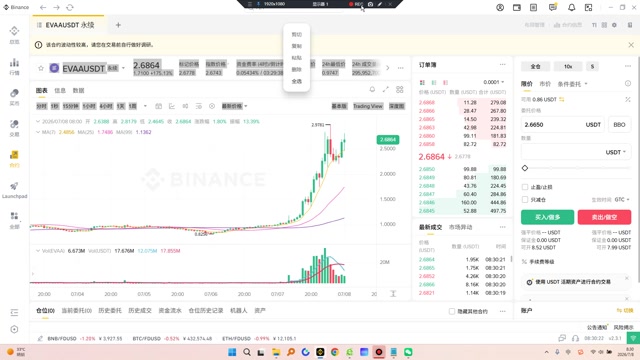Open the 交易 trade sidebar icon
Viewport: 640px width, 360px height.
click(x=14, y=124)
